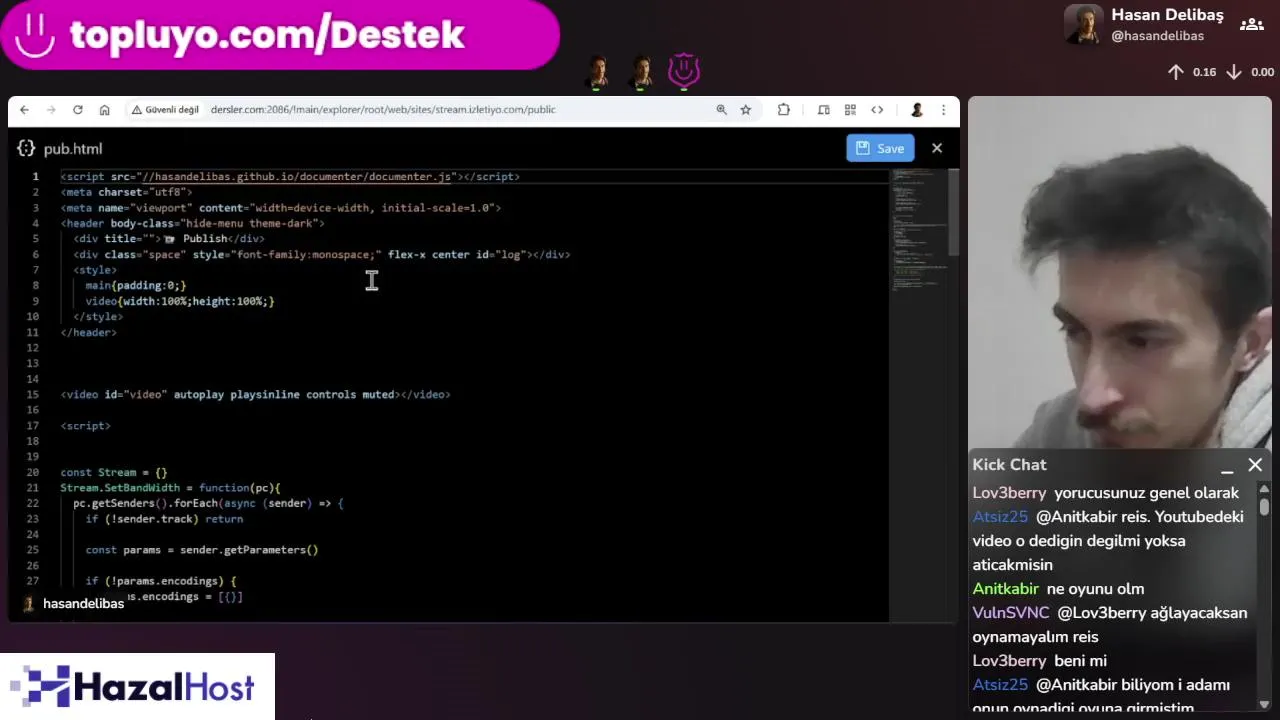Image resolution: width=1280 pixels, height=720 pixels.
Task: Open the browser home page
Action: point(104,110)
